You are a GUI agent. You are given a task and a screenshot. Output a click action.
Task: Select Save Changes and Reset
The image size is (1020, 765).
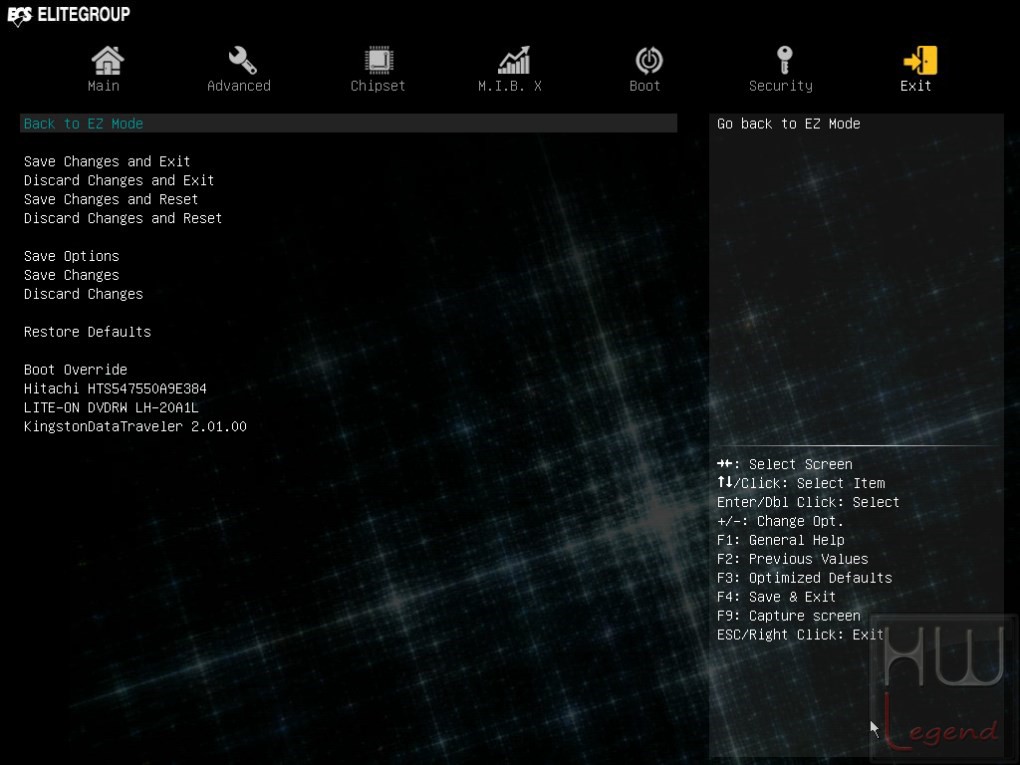[111, 199]
